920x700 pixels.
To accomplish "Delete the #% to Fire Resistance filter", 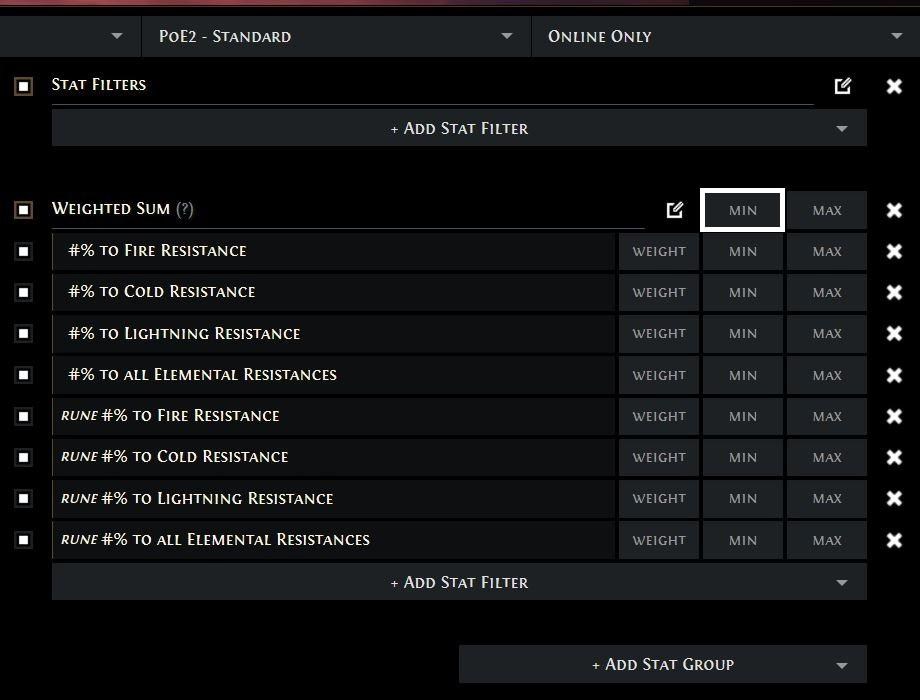I will [894, 251].
